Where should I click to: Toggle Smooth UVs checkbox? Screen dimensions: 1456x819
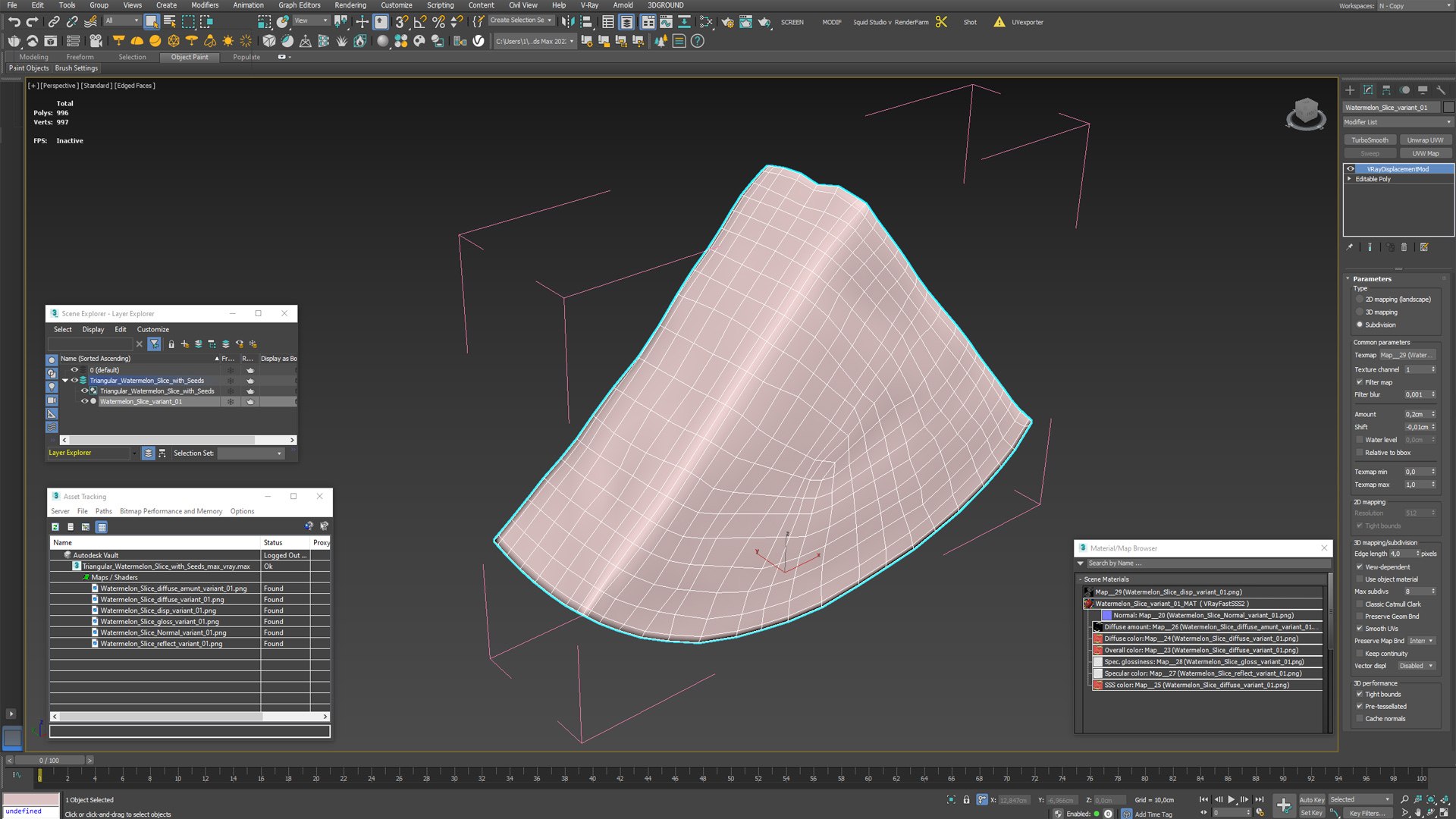[x=1360, y=629]
